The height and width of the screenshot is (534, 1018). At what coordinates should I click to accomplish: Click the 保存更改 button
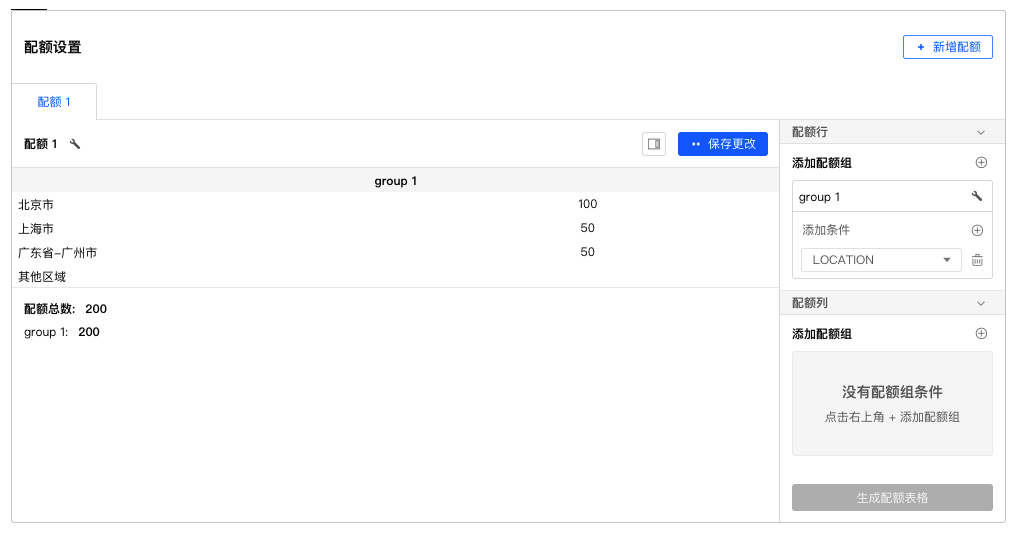[723, 144]
